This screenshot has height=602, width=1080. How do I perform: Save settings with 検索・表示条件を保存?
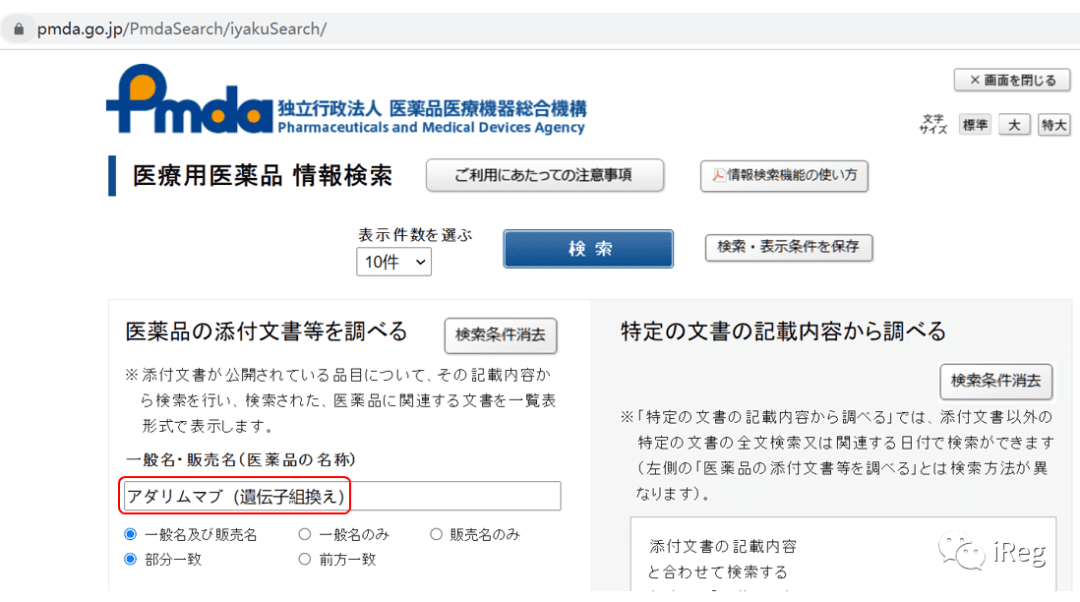pos(789,247)
